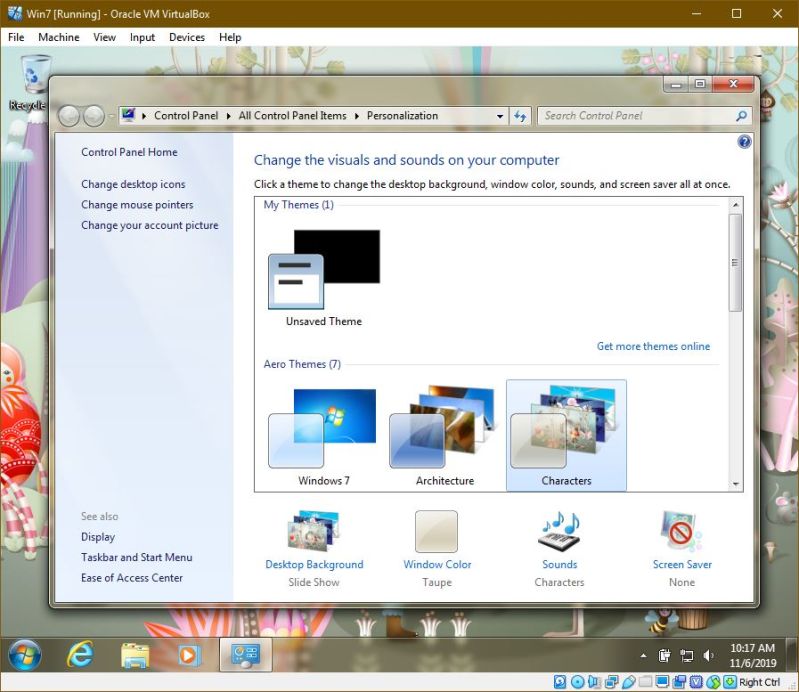The height and width of the screenshot is (692, 799).
Task: Open Ease of Access Center link
Action: click(x=131, y=577)
